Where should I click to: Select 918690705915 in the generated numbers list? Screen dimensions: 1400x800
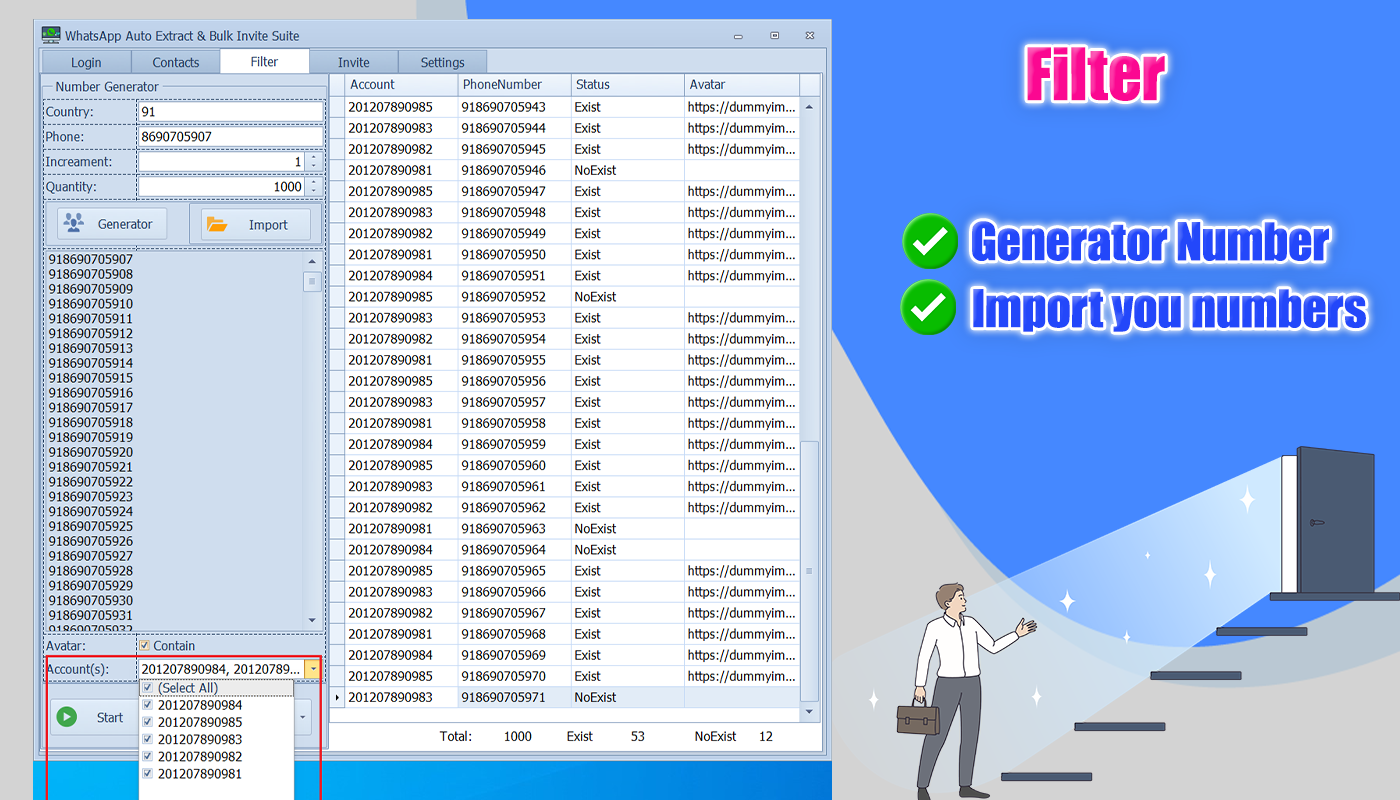[x=91, y=378]
